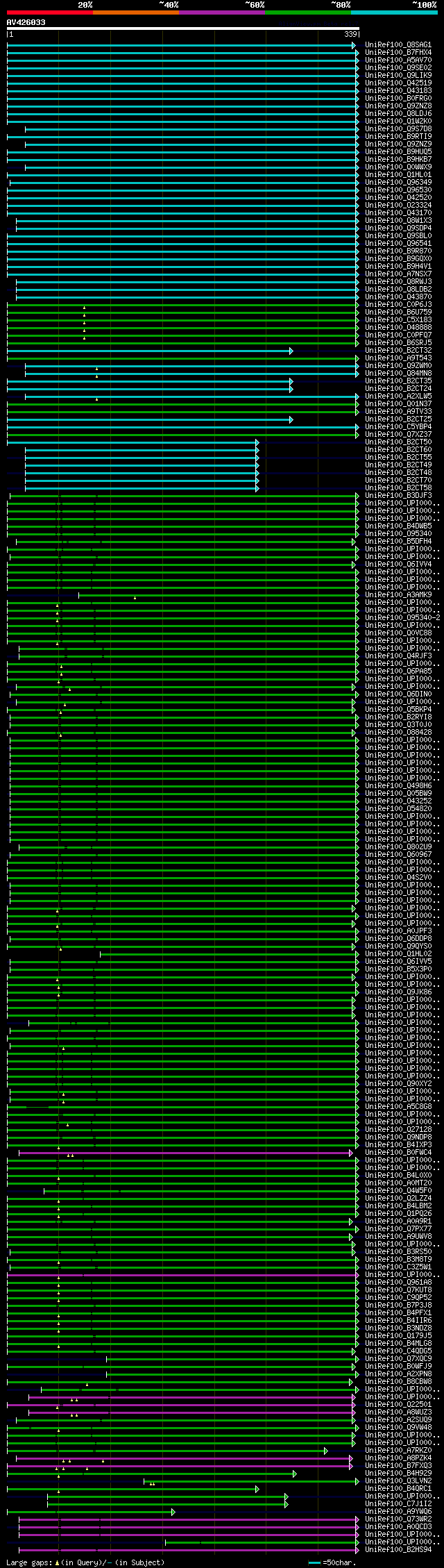This screenshot has width=444, height=1568.
Task: Select the AV426033 query name
Action: pyautogui.click(x=26, y=22)
